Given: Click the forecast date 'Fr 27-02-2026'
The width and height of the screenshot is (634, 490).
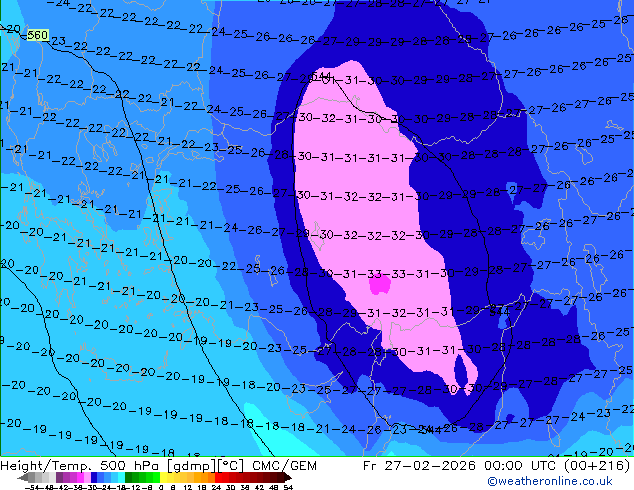Looking at the screenshot, I should click(x=419, y=466).
